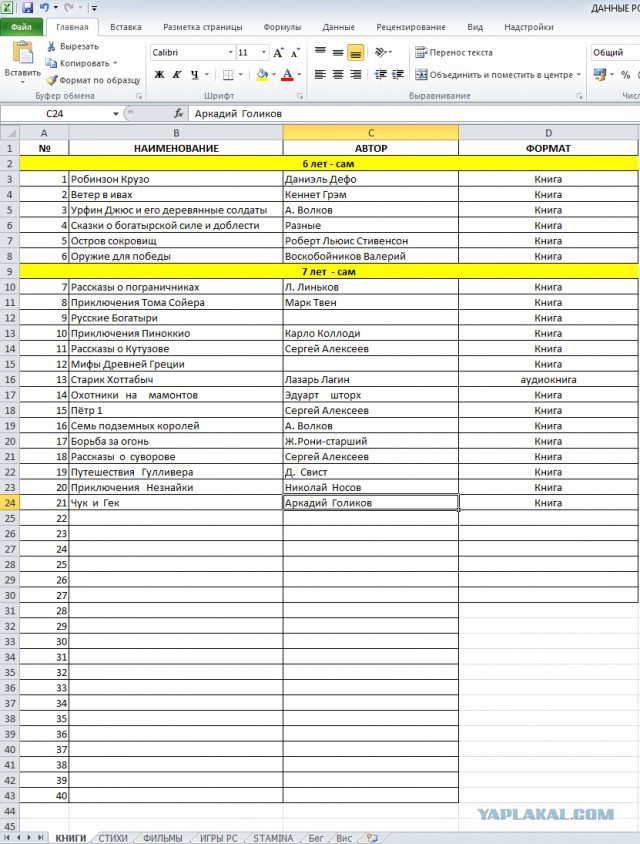Viewport: 640px width, 844px height.
Task: Decrease font size with the small A icon
Action: pos(295,53)
